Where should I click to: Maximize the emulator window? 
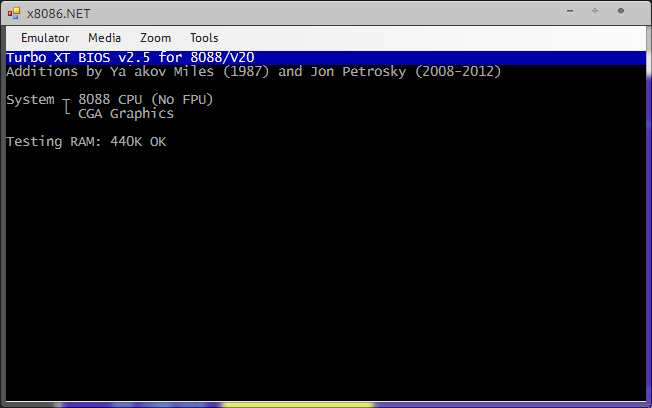[594, 11]
